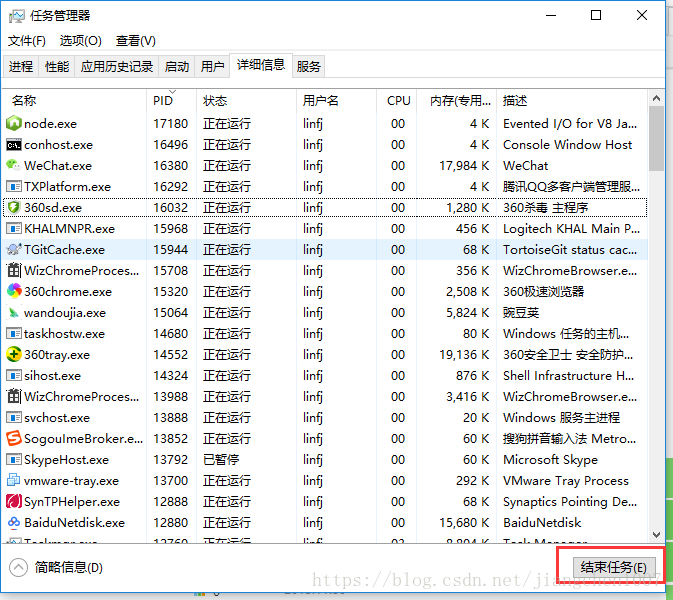Select the TGitCache.exe tortoise icon
The width and height of the screenshot is (673, 600).
click(x=14, y=250)
